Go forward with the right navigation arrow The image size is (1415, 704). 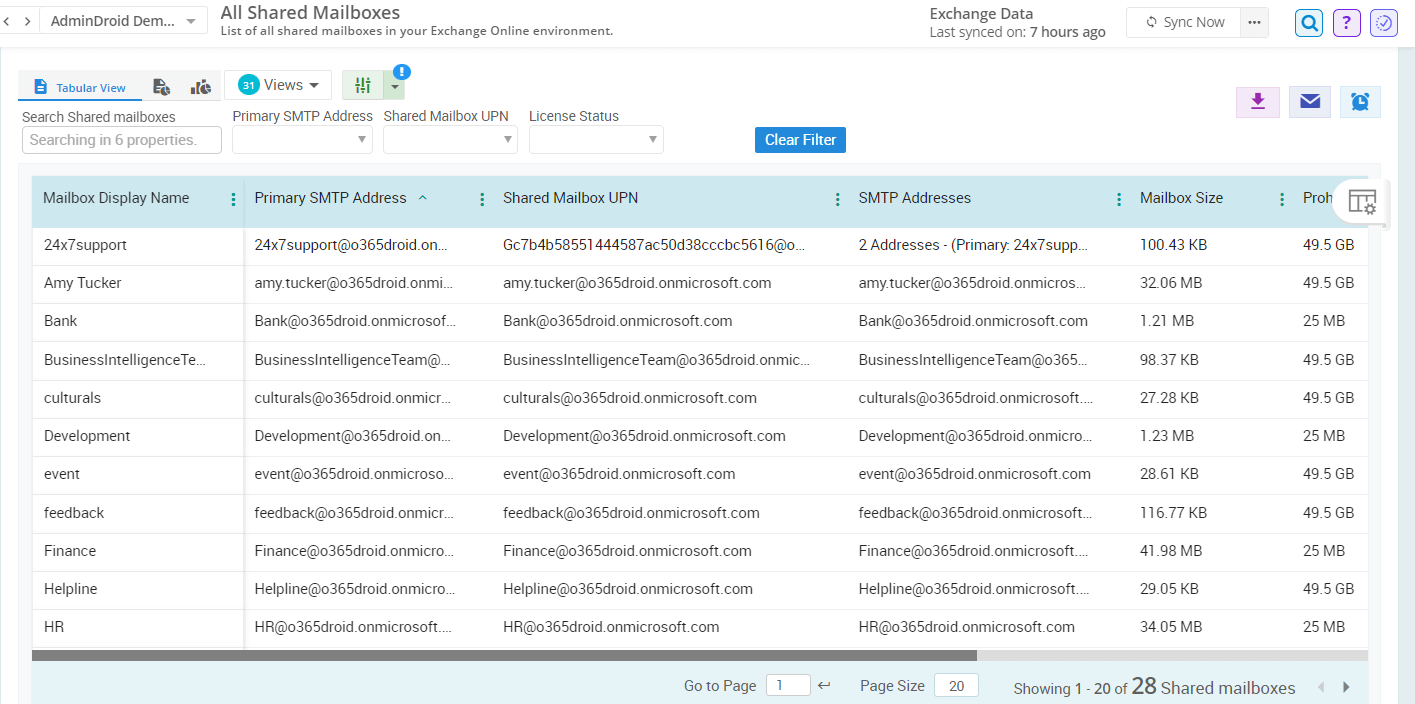pyautogui.click(x=28, y=21)
